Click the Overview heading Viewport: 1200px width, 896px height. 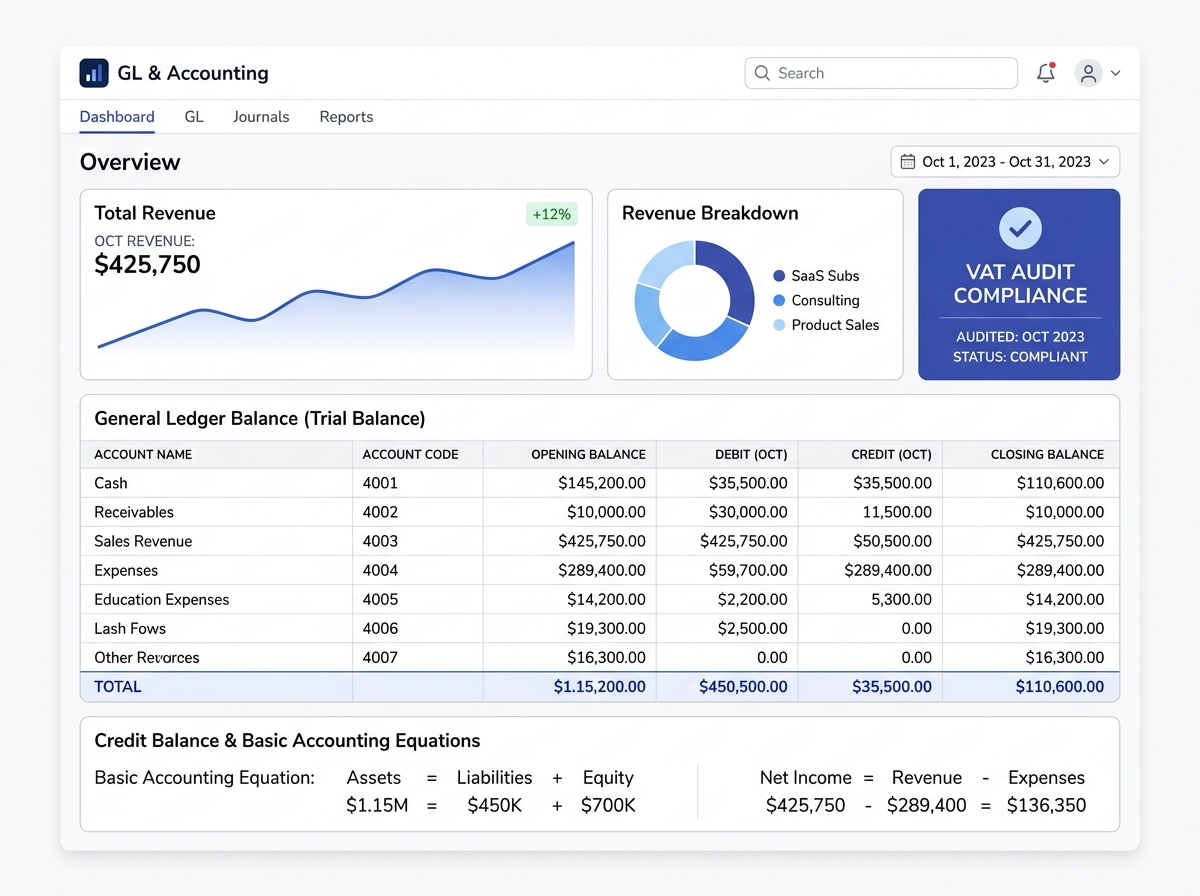point(130,162)
